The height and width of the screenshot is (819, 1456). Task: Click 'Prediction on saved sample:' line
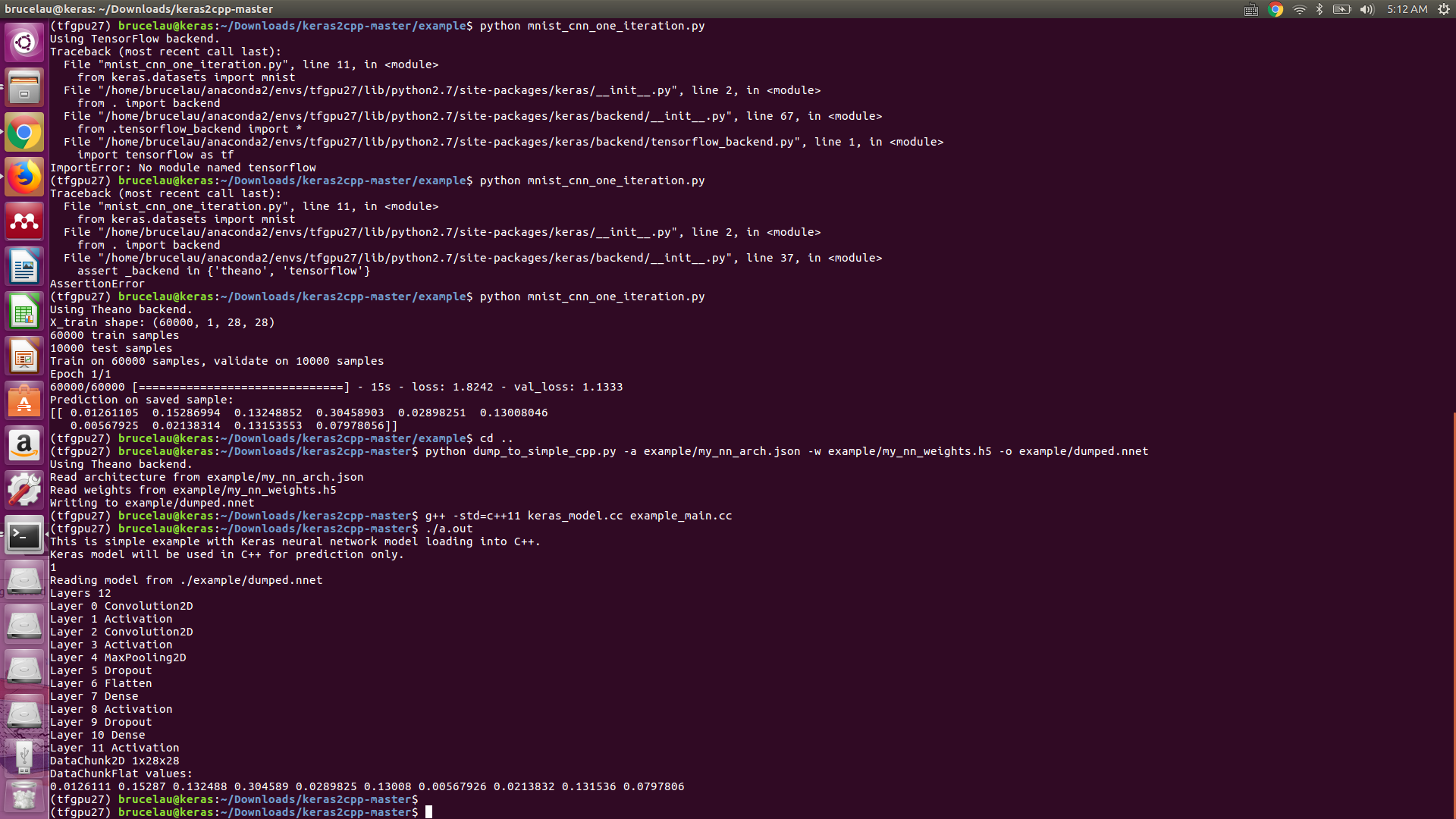(x=142, y=400)
